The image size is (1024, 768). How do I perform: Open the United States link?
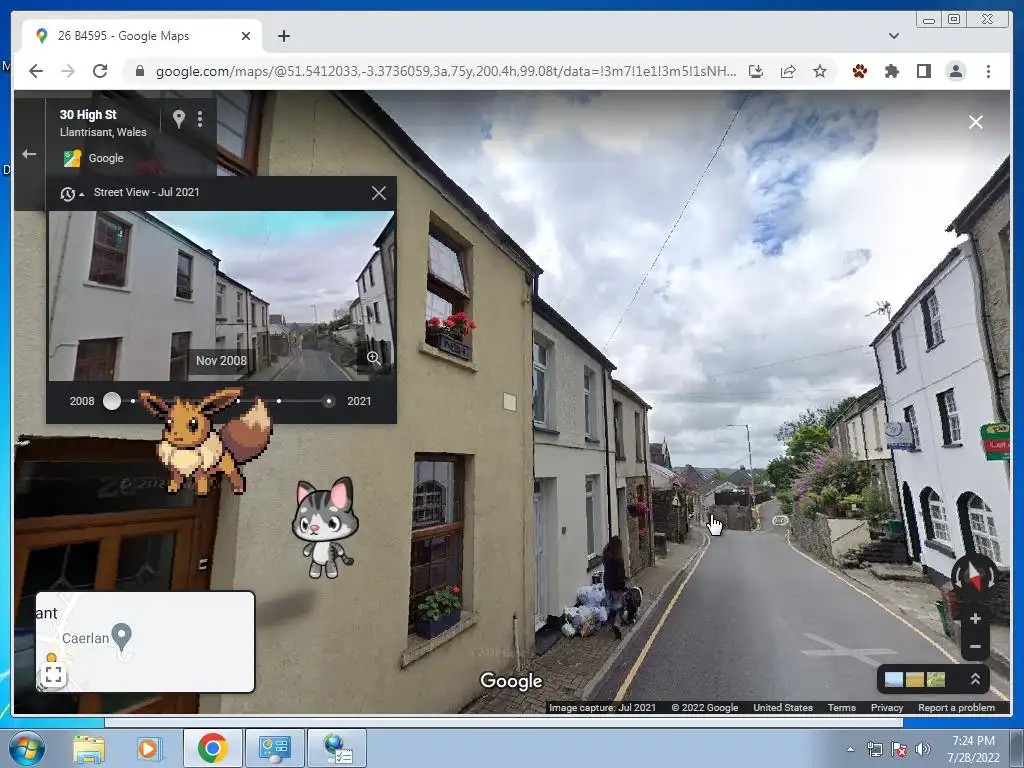pos(782,707)
